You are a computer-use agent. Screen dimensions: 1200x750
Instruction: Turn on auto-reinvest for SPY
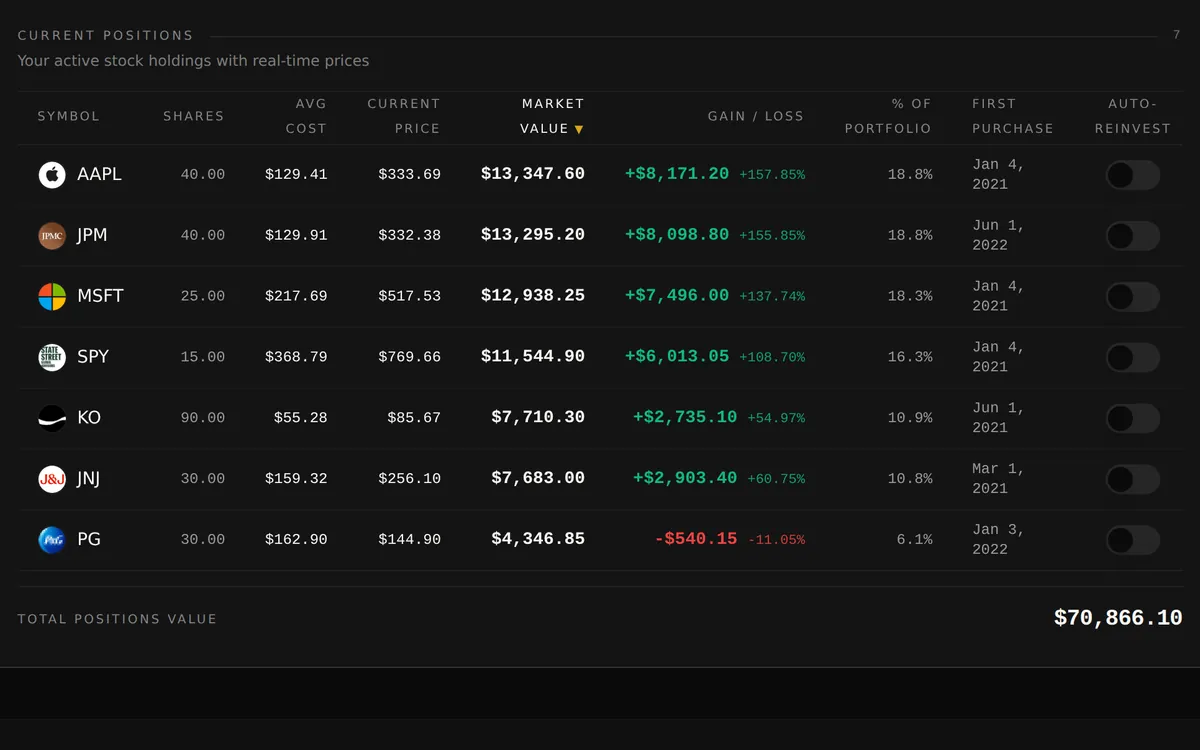pos(1133,357)
